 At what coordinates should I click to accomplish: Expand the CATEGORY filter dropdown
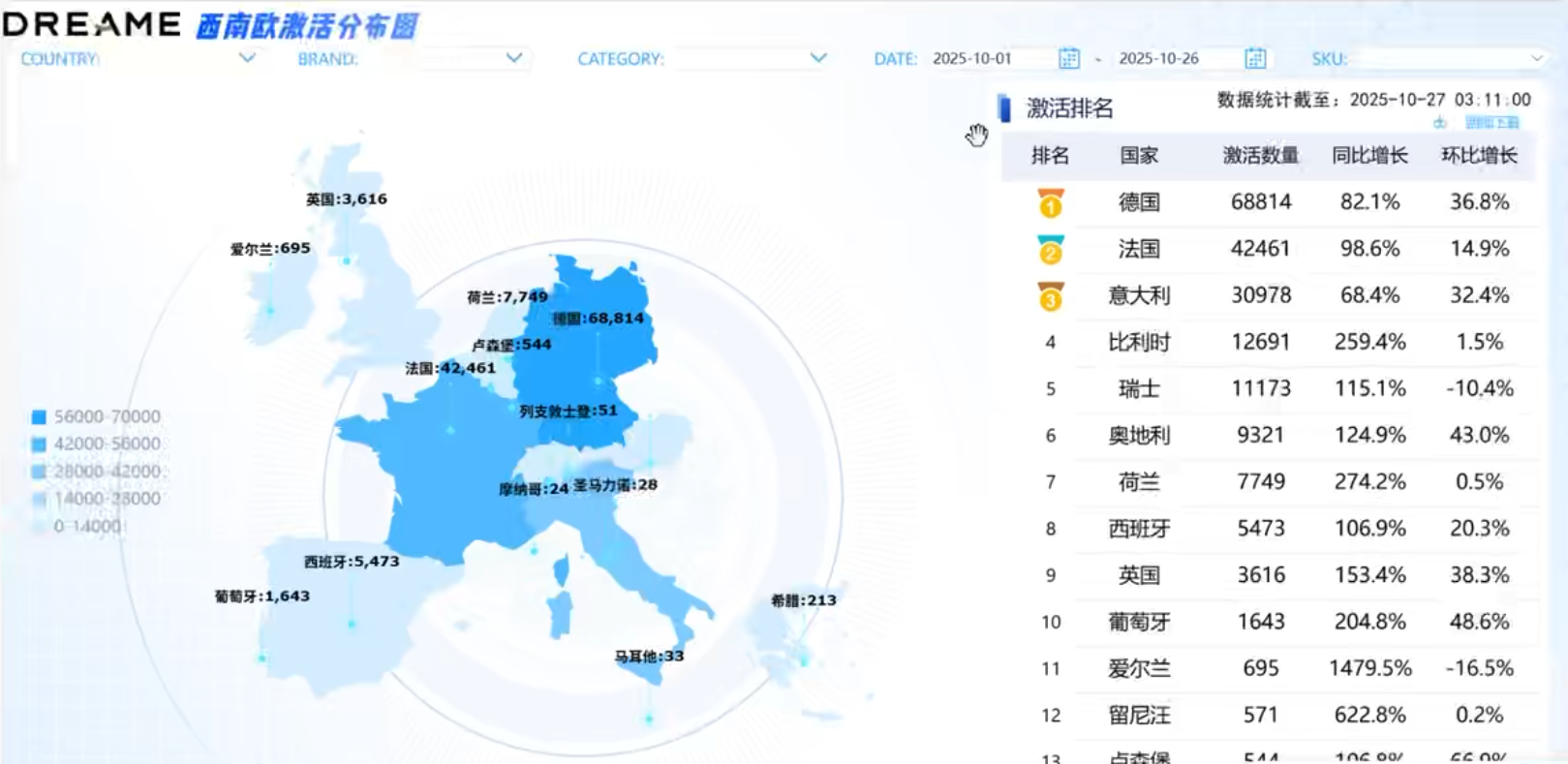(818, 58)
